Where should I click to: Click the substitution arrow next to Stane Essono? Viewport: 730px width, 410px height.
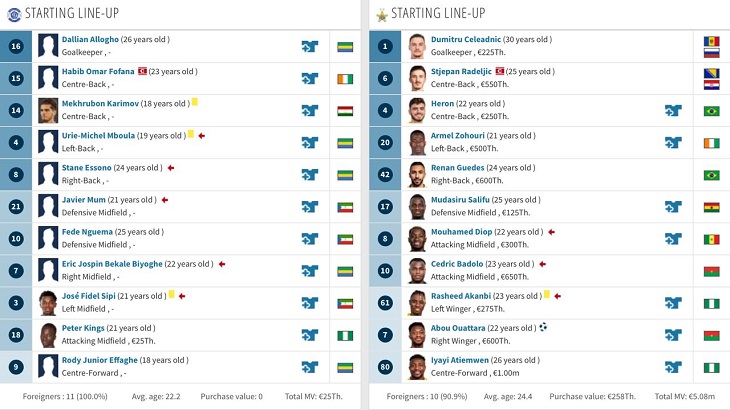coord(171,168)
